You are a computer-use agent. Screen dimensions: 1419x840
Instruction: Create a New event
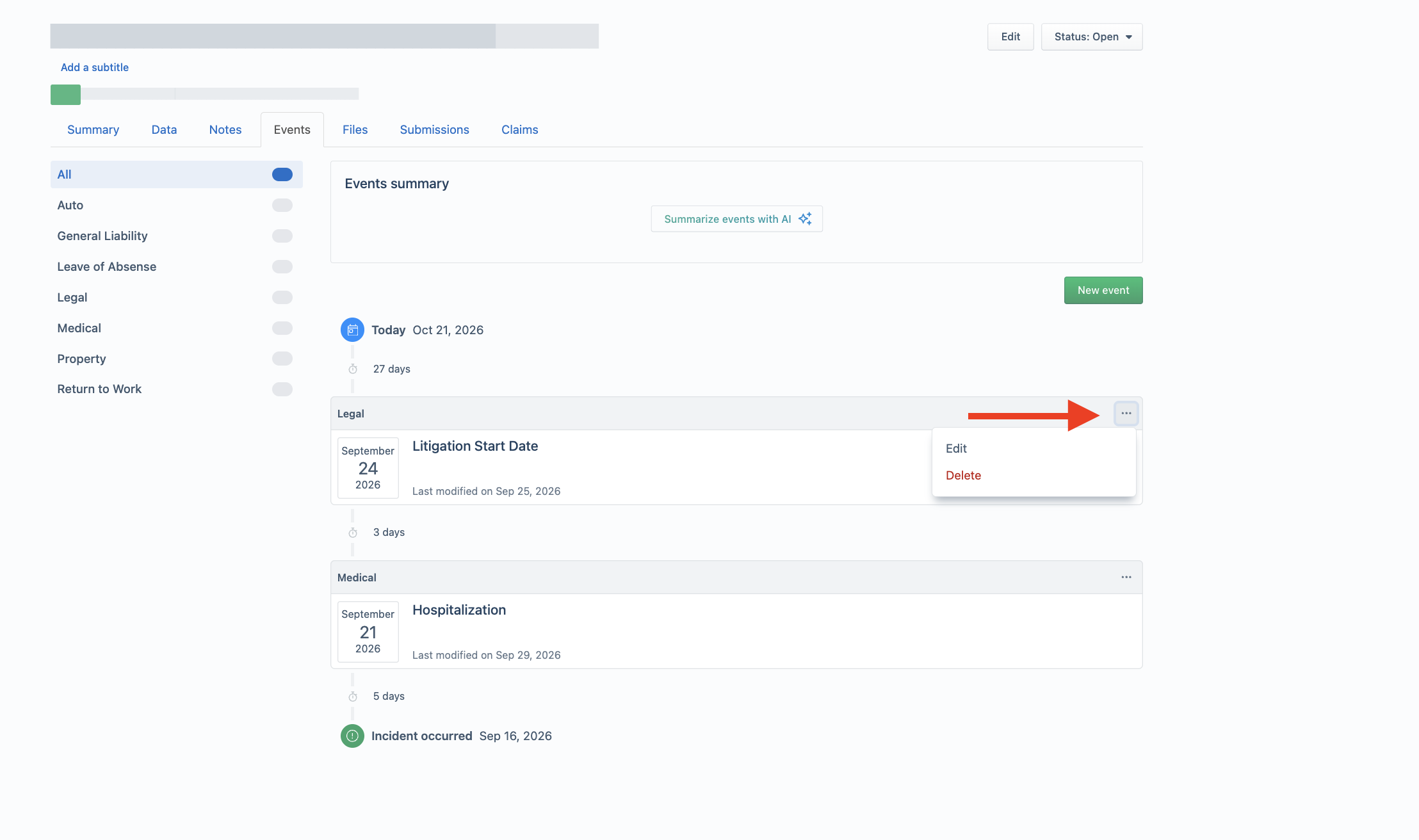point(1103,291)
